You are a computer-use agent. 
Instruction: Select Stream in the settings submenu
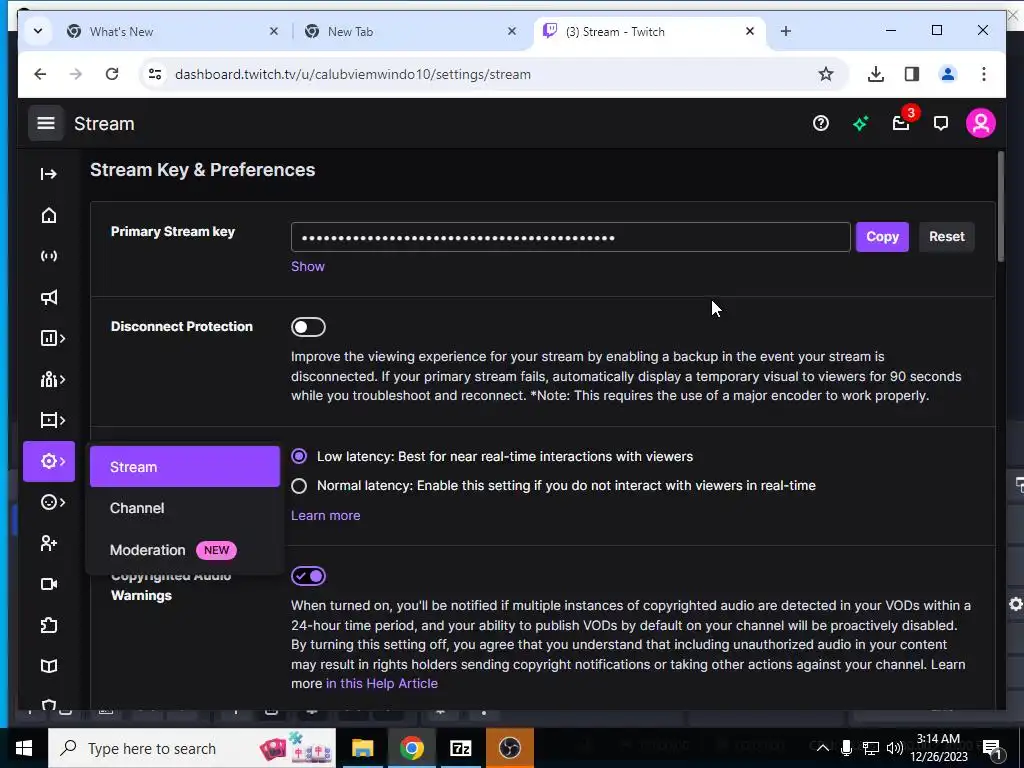[185, 467]
